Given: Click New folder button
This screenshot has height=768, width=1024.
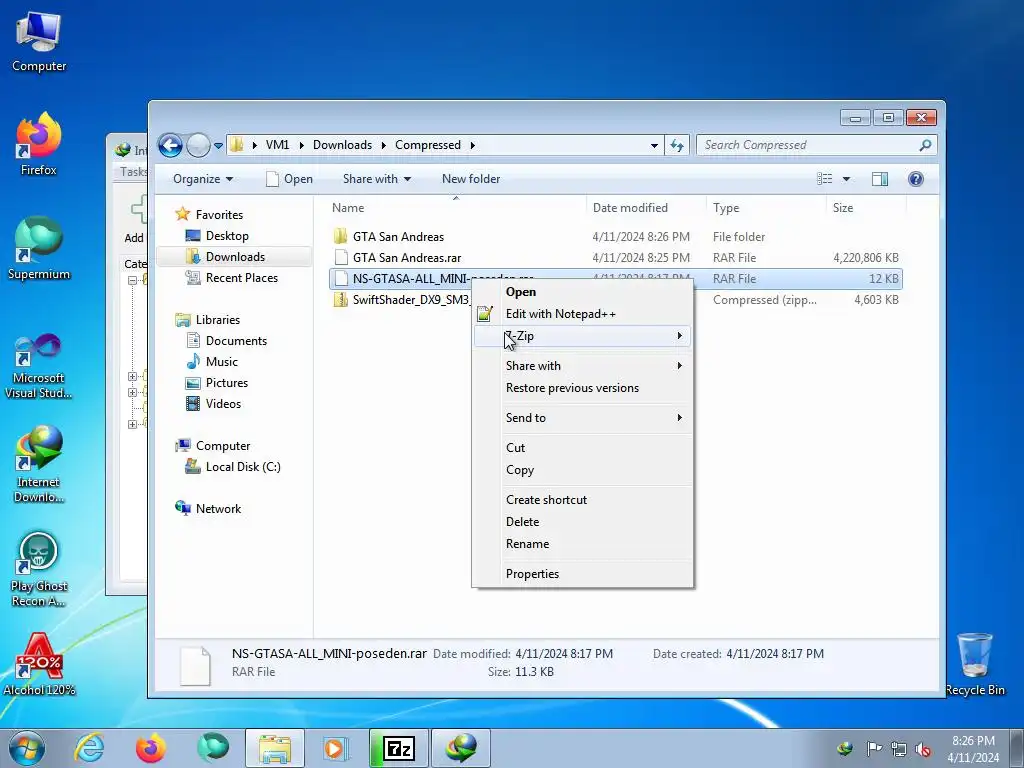Looking at the screenshot, I should 471,179.
